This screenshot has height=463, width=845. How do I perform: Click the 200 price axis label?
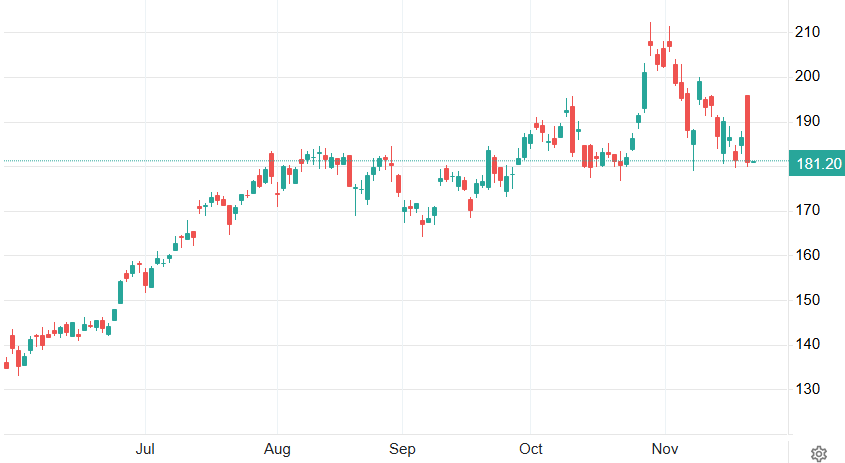click(807, 77)
